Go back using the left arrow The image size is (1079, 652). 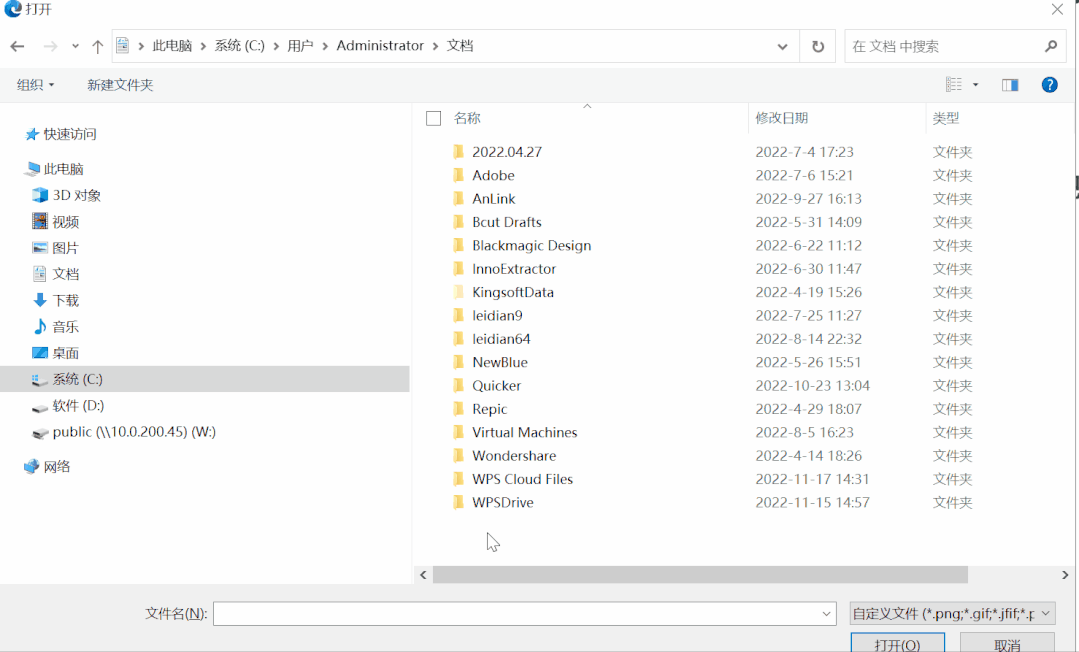pyautogui.click(x=17, y=46)
